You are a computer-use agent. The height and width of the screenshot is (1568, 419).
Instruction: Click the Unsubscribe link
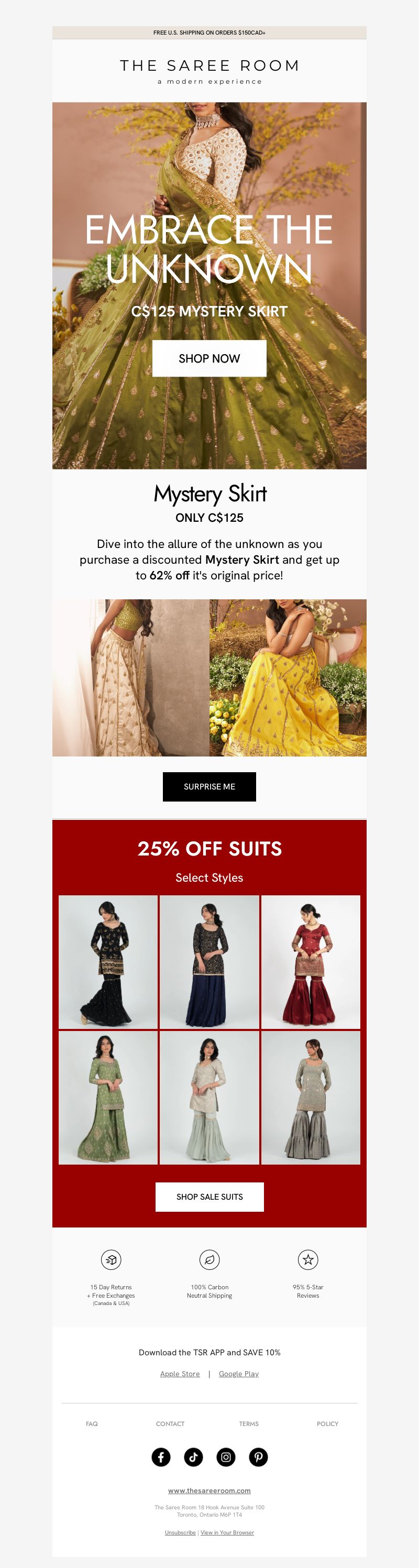tap(180, 1532)
